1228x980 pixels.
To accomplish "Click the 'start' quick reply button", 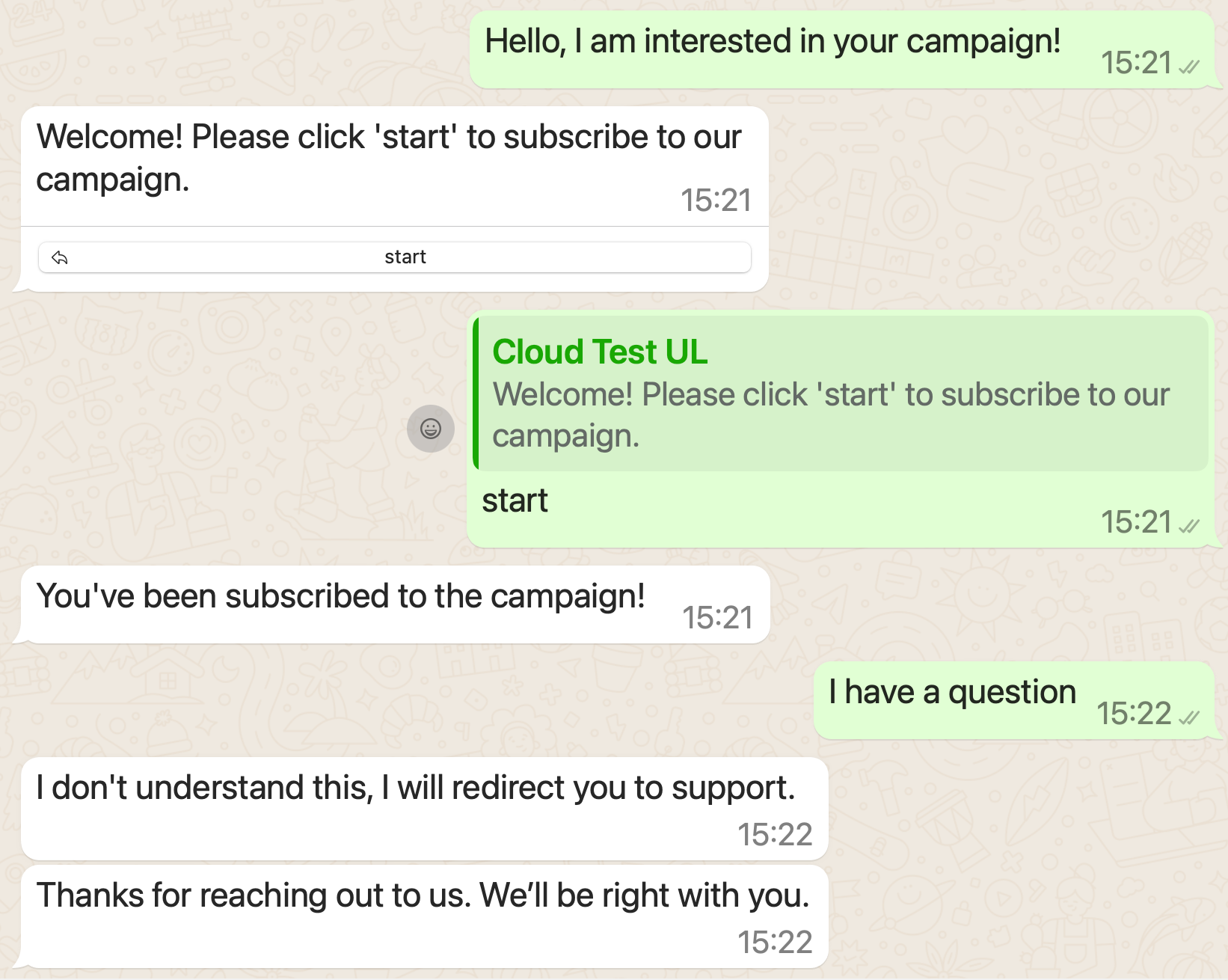I will click(395, 257).
